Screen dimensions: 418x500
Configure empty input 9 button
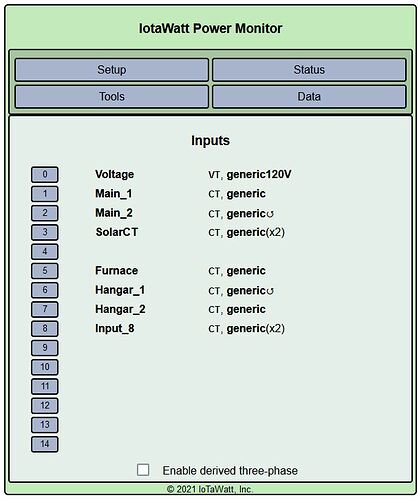coord(45,348)
